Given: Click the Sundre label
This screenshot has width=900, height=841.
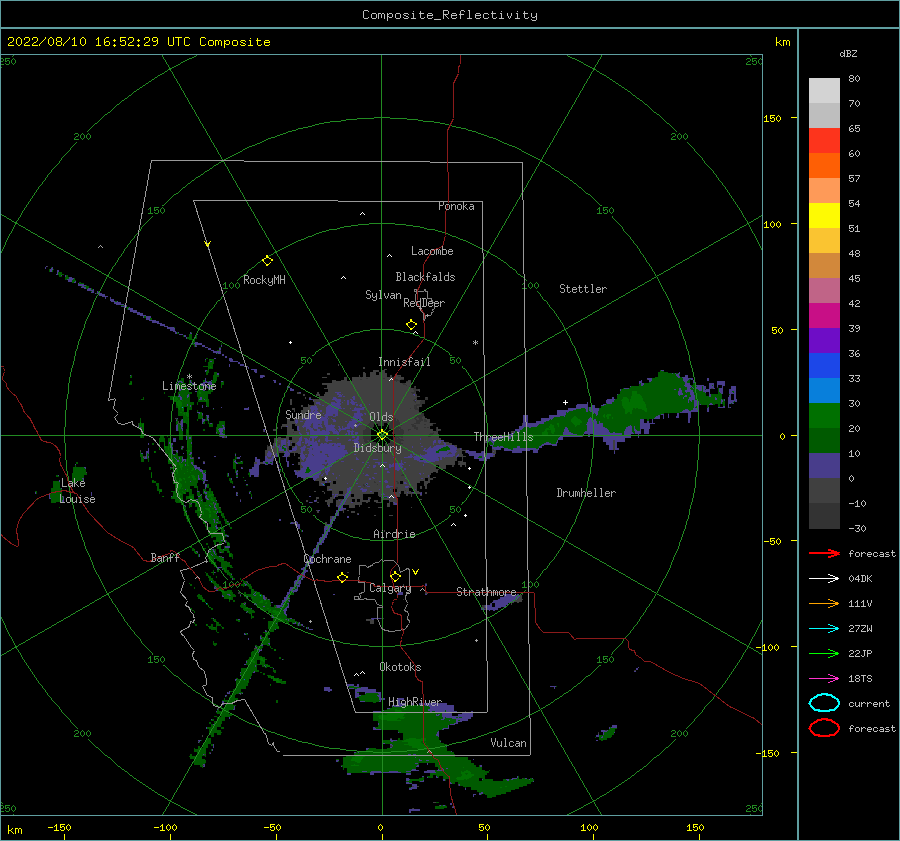Looking at the screenshot, I should click(303, 414).
